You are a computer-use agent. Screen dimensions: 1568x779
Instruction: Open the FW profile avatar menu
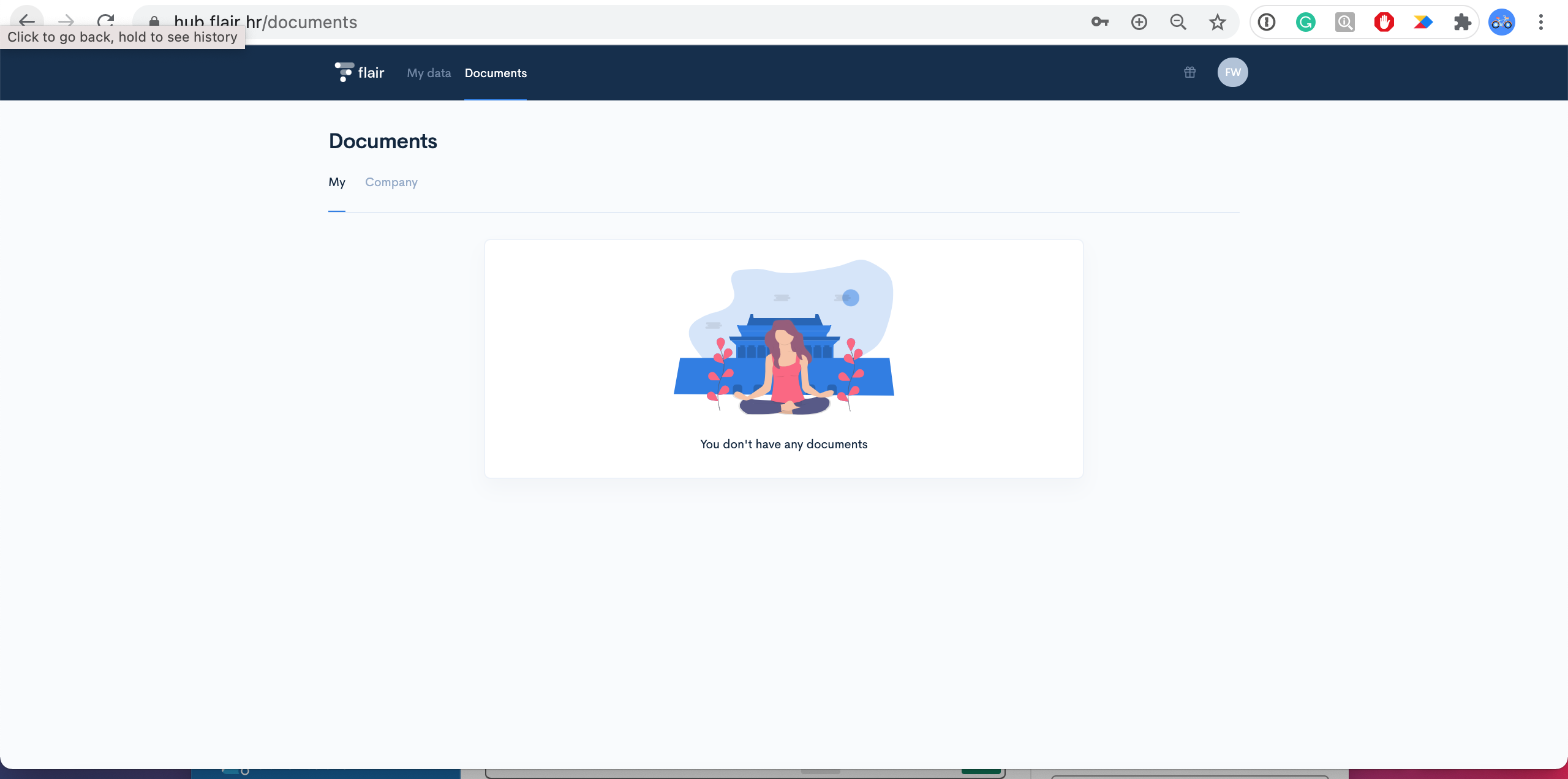(1232, 72)
